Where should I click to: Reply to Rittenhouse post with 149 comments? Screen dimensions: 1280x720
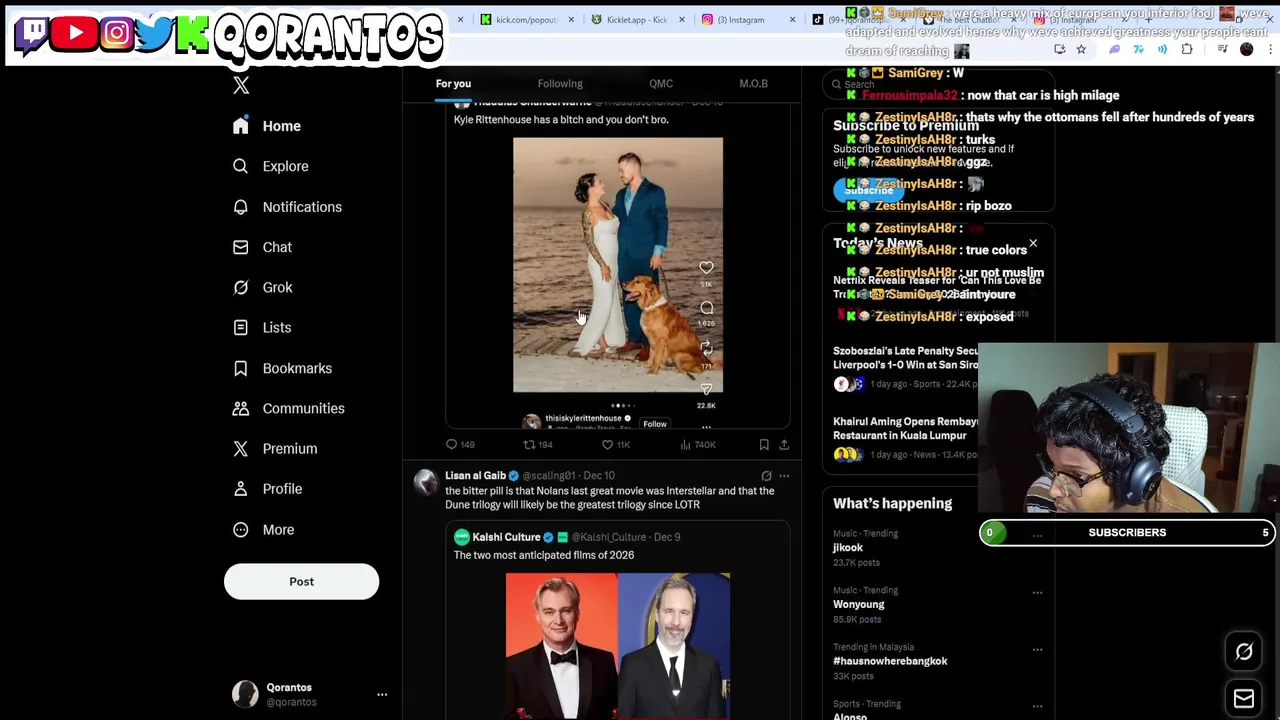click(x=452, y=444)
